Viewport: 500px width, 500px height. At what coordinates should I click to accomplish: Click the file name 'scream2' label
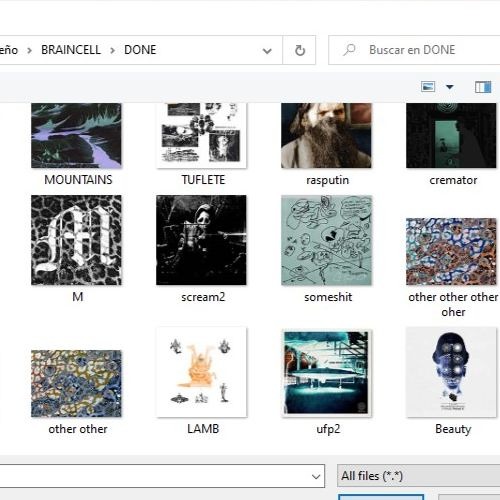click(203, 297)
